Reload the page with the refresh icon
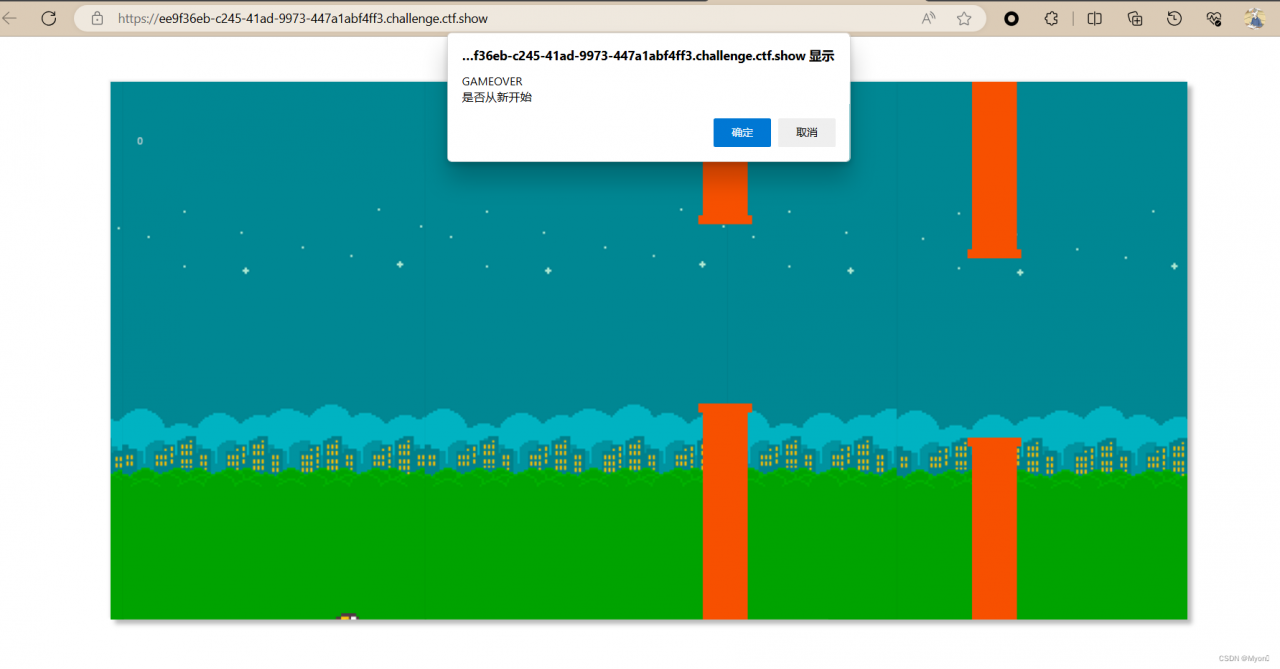Screen dimensions: 1280x669 (x=48, y=18)
